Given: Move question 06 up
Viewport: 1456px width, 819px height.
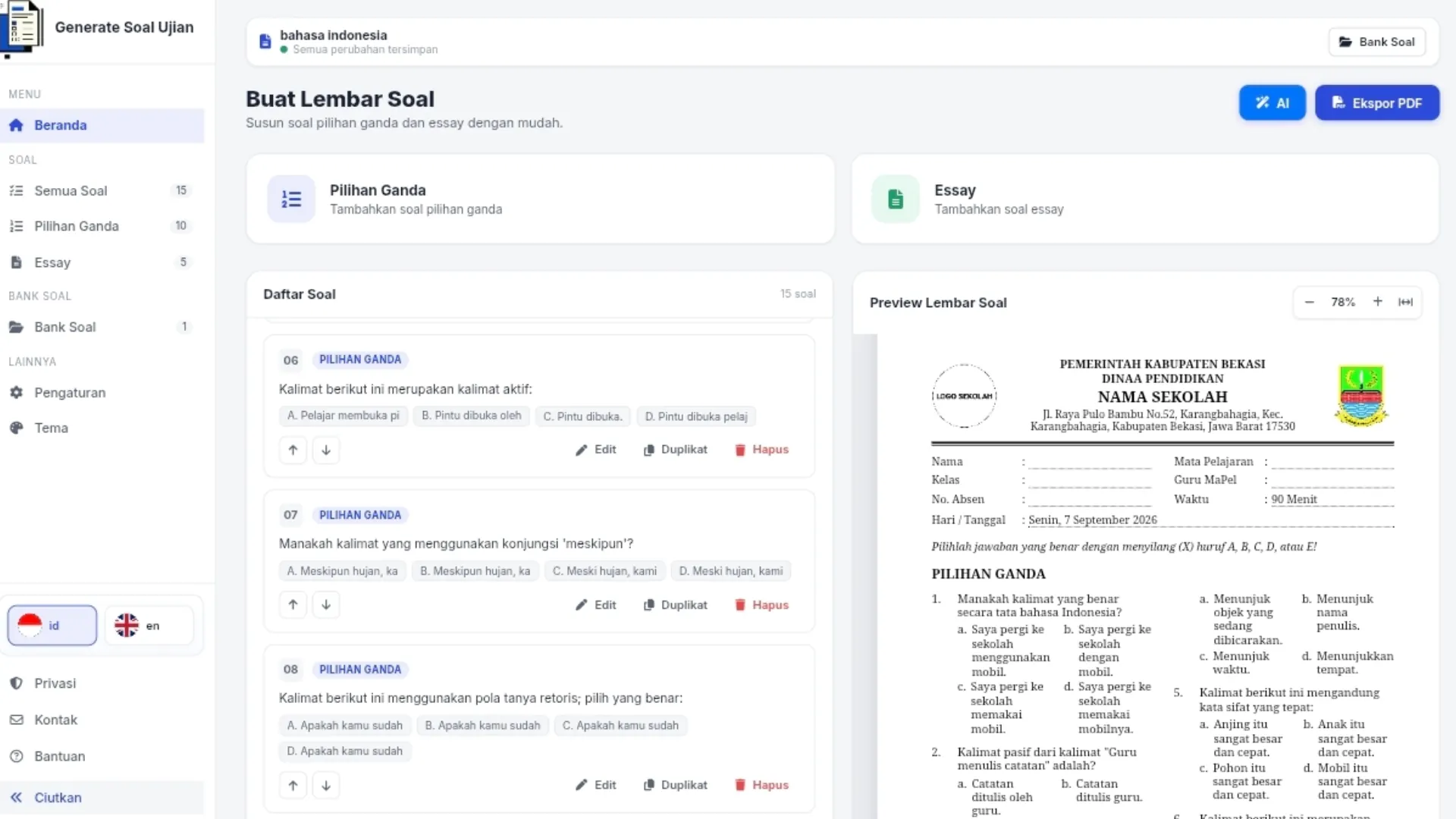Looking at the screenshot, I should click(x=293, y=450).
